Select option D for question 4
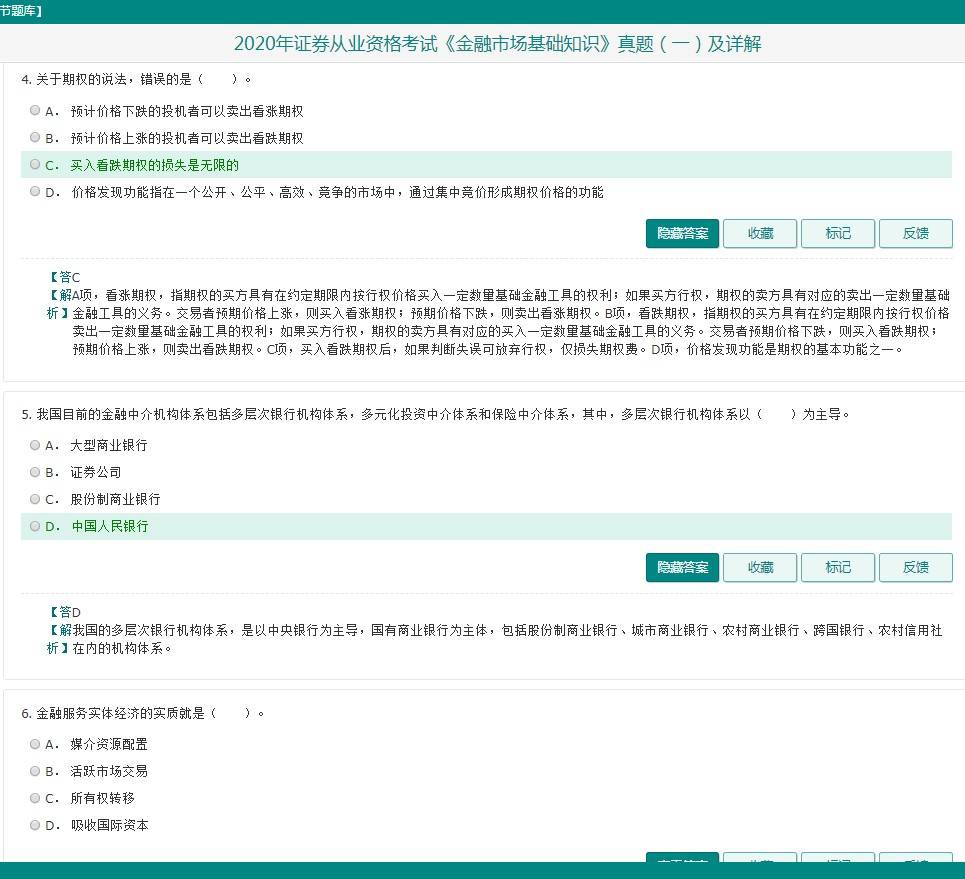Viewport: 965px width, 879px height. coord(35,191)
